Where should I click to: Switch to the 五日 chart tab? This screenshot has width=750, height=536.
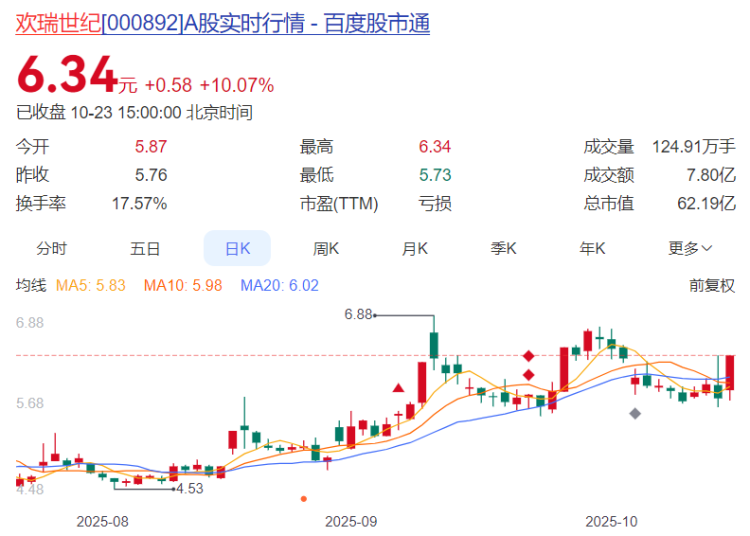(x=144, y=248)
